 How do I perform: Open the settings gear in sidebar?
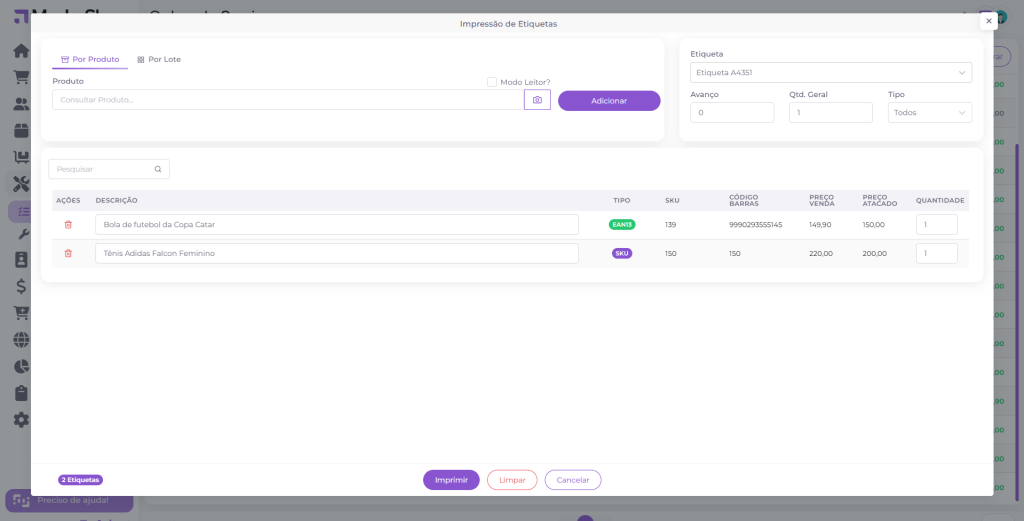click(20, 420)
